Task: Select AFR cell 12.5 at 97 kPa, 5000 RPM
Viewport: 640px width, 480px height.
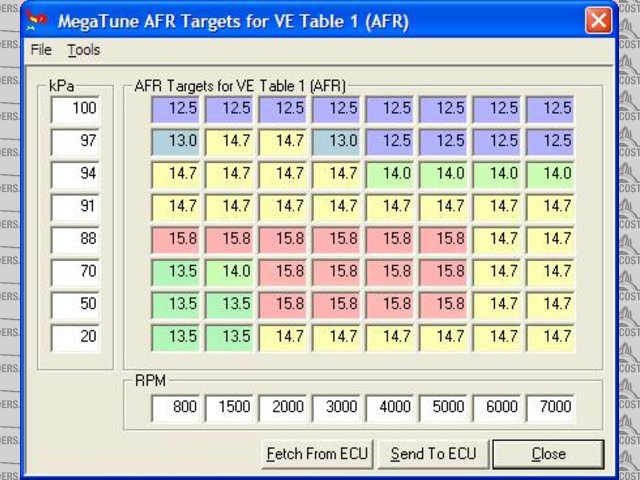Action: (x=443, y=142)
